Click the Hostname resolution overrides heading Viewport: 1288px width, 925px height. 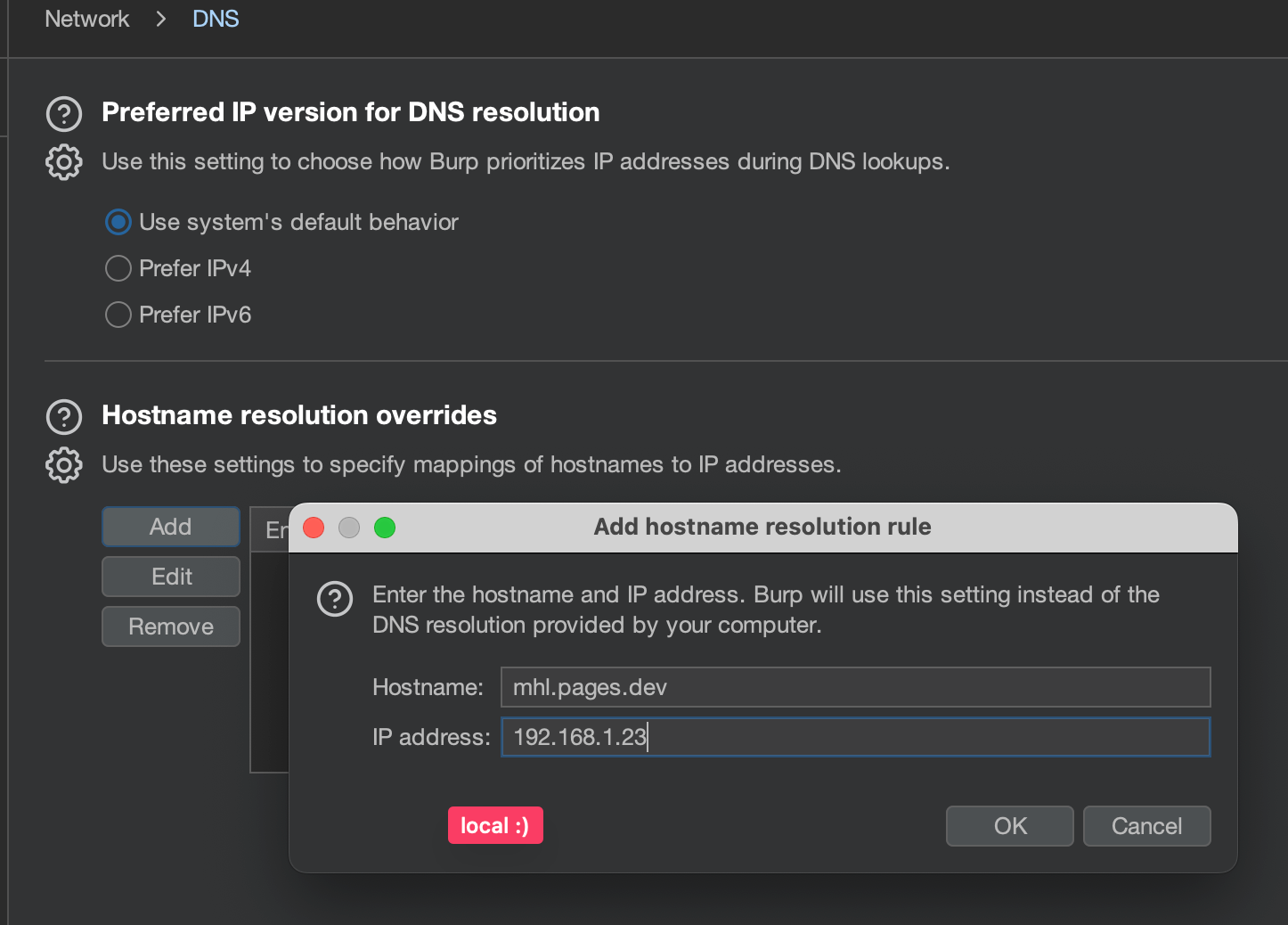click(x=299, y=415)
